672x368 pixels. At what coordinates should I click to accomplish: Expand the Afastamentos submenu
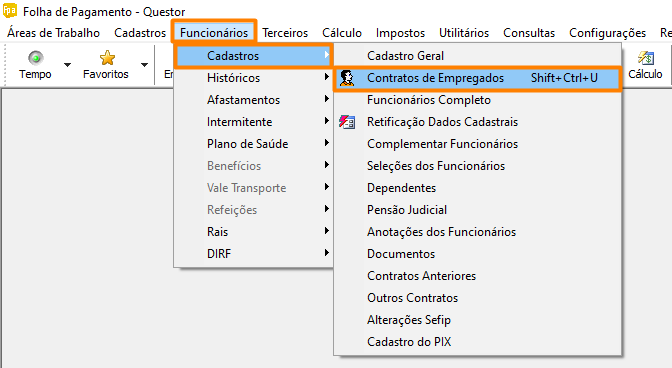click(x=254, y=100)
